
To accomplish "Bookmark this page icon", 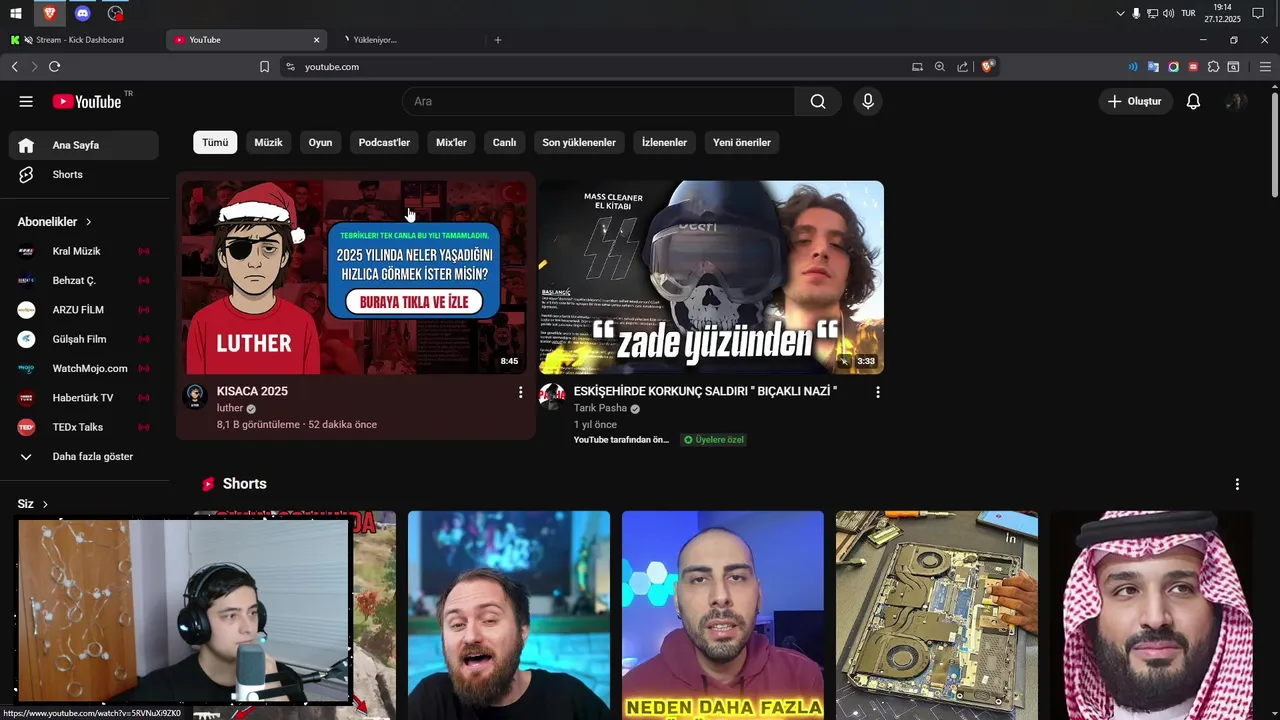I will (264, 67).
